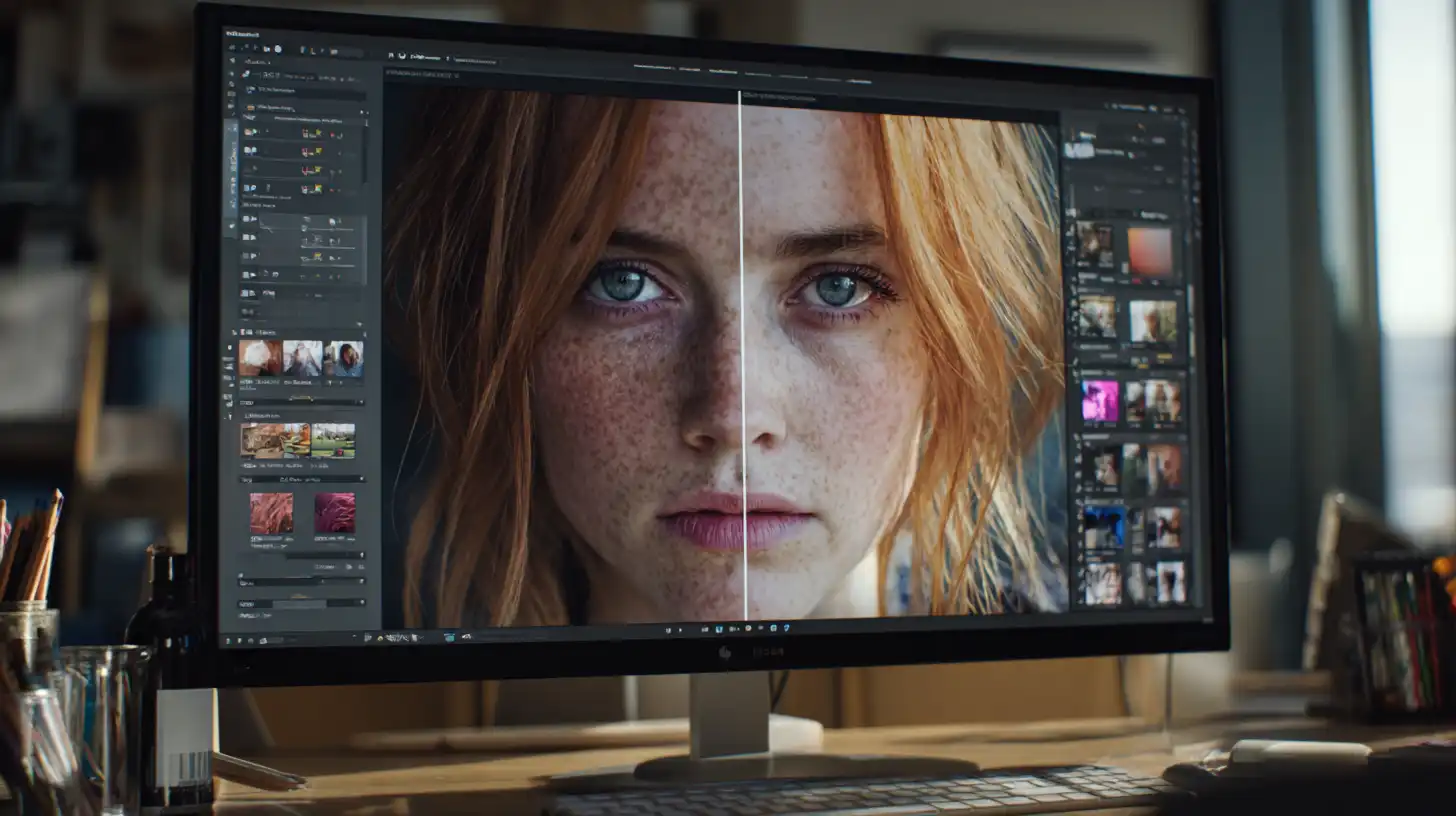
Task: Click the orange-red gradient swatch in the right panel
Action: (x=1150, y=251)
